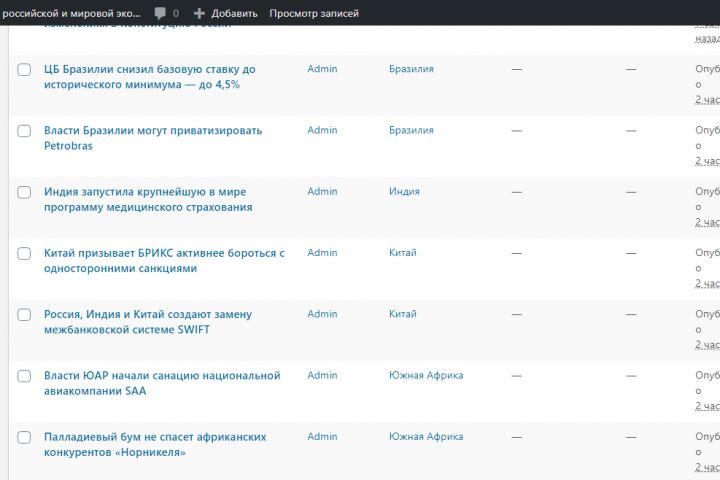The width and height of the screenshot is (720, 480).
Task: Open the Просмотр записей menu item
Action: pos(314,13)
